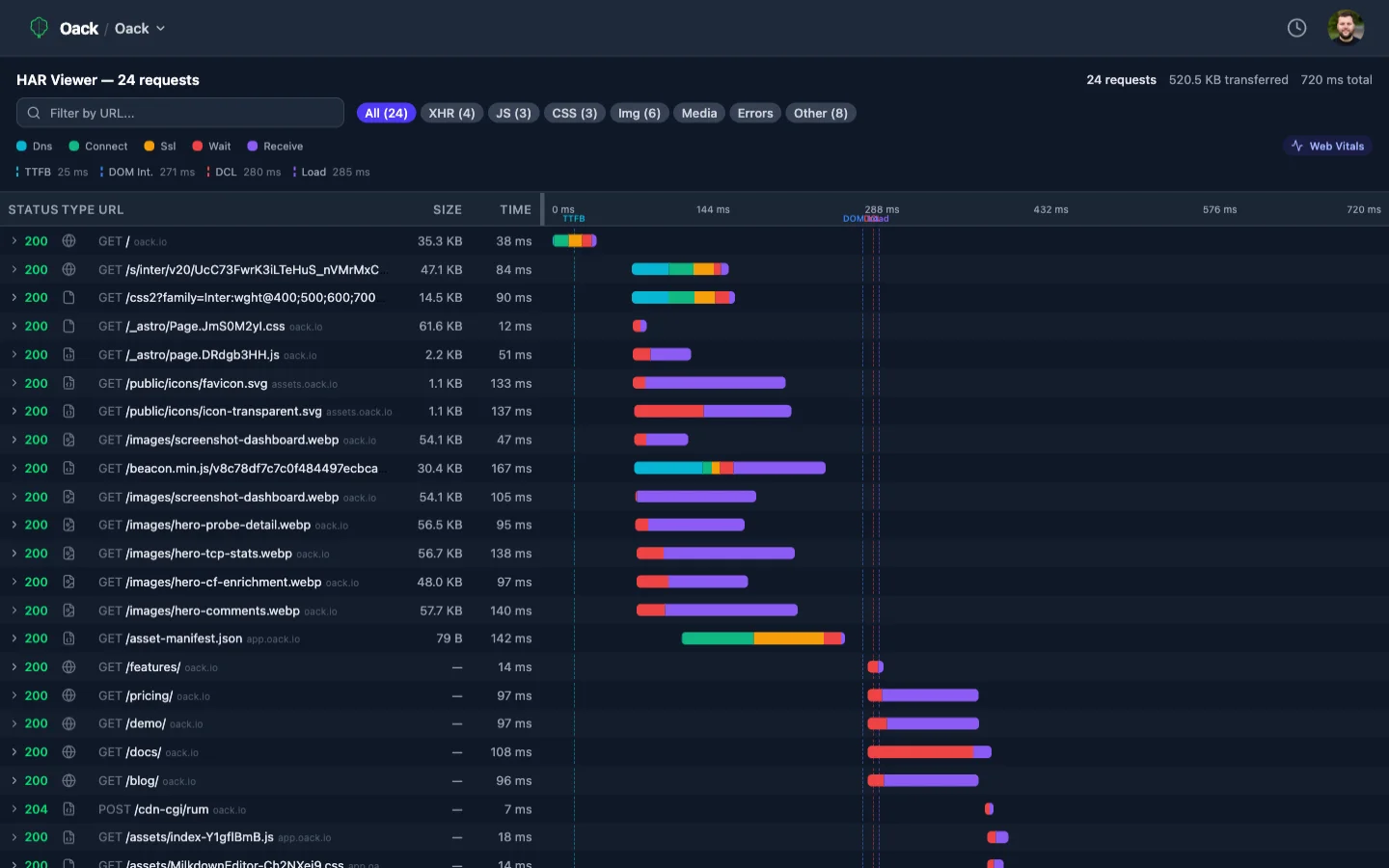Image resolution: width=1389 pixels, height=868 pixels.
Task: Expand the beacon.min.js request row
Action: click(14, 469)
